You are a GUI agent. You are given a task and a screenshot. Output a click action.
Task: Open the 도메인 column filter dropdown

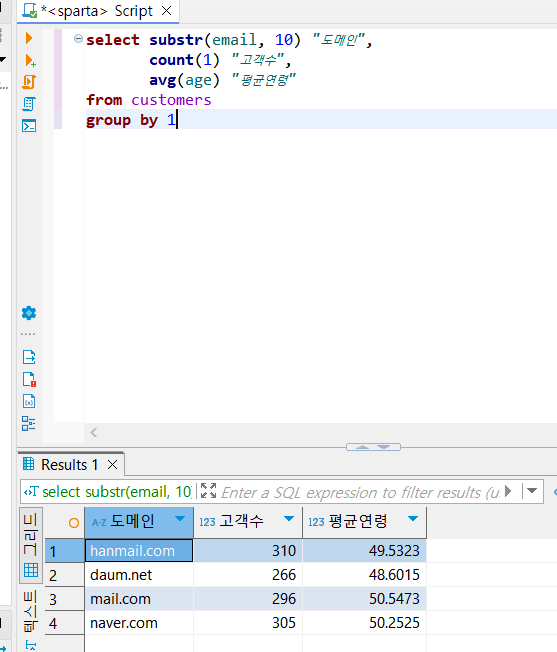pos(180,519)
